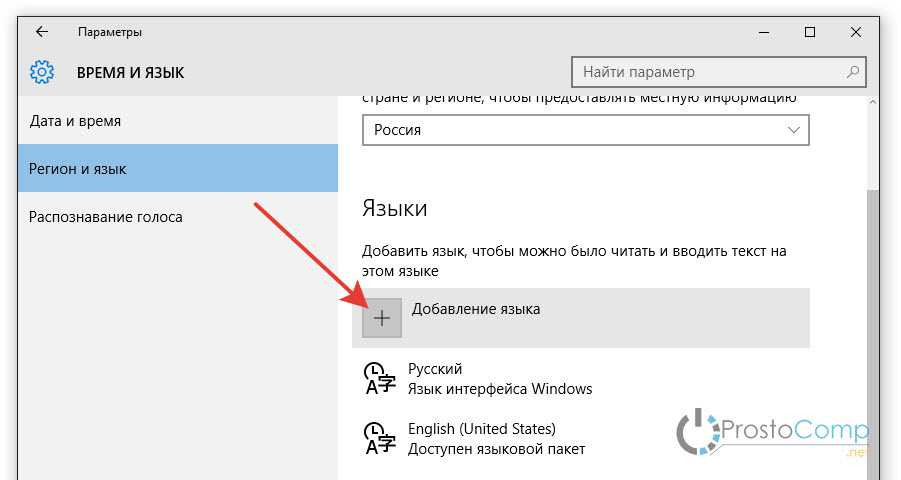Select the Русский language entry
901x480 pixels.
click(581, 378)
